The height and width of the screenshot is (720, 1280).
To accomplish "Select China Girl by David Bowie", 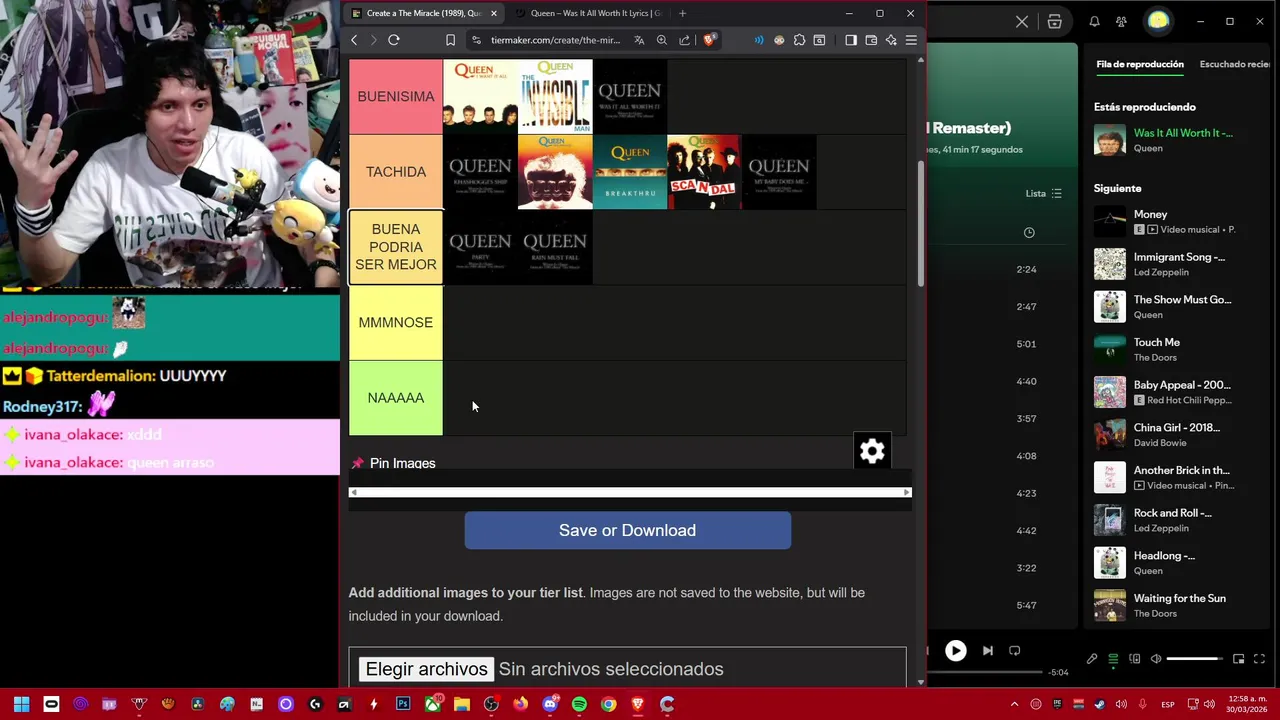I will click(1180, 435).
